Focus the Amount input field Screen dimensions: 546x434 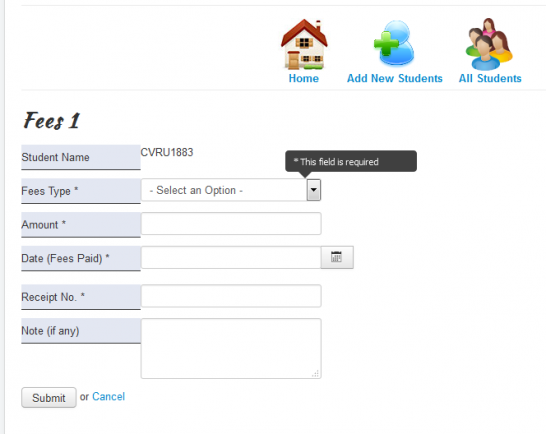coord(231,224)
